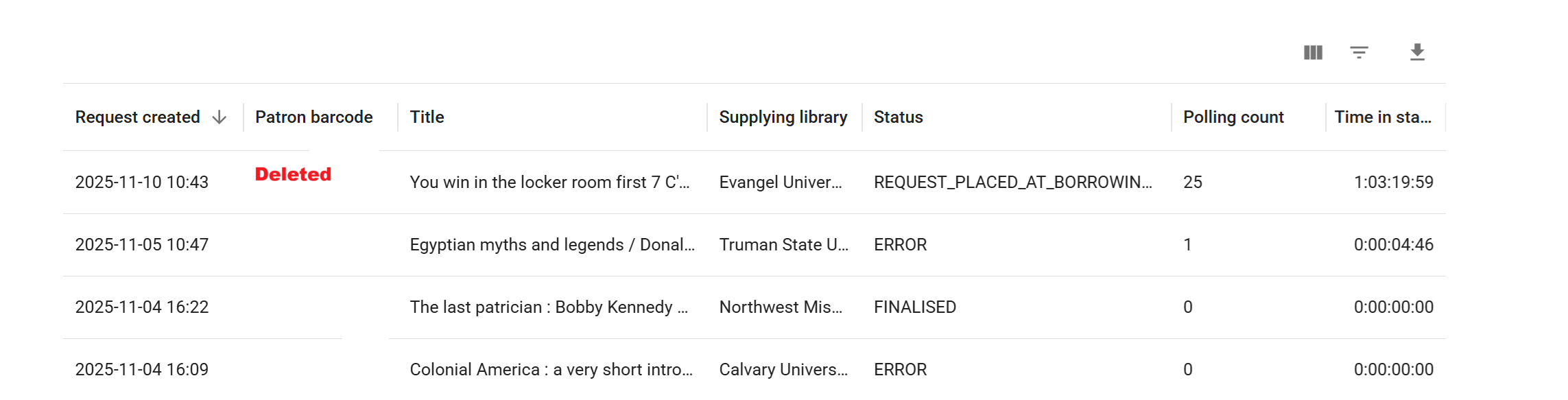Sort by Patron barcode column header

(x=313, y=117)
